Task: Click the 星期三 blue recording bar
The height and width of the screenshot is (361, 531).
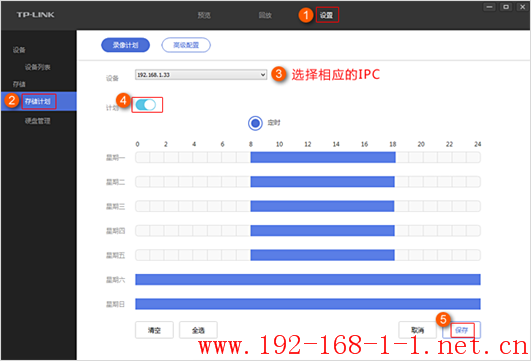Action: (x=322, y=206)
